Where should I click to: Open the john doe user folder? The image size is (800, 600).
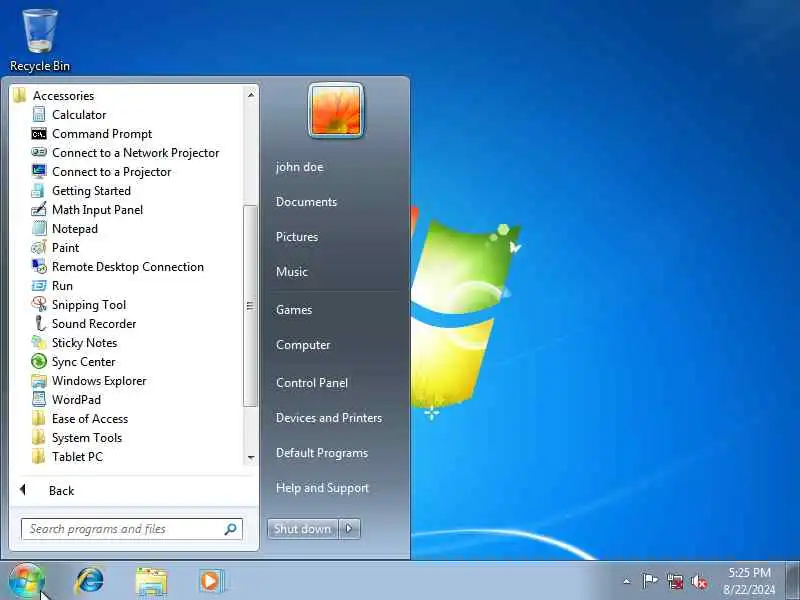299,167
